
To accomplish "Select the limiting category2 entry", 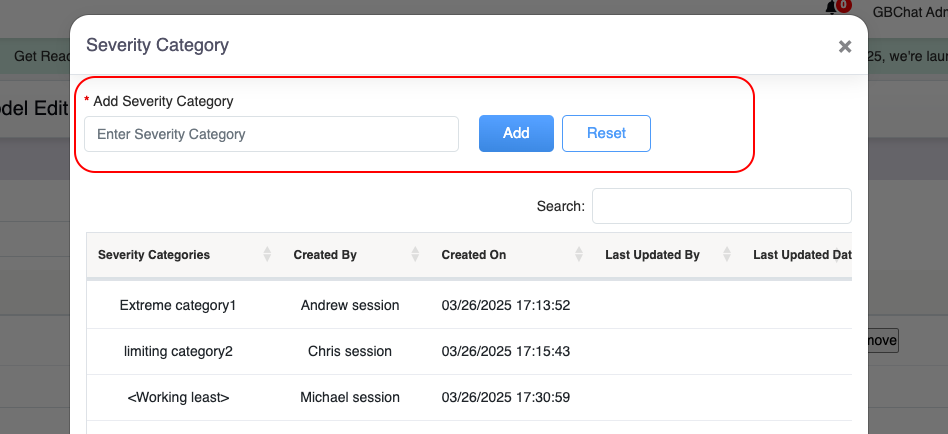I will (x=178, y=351).
